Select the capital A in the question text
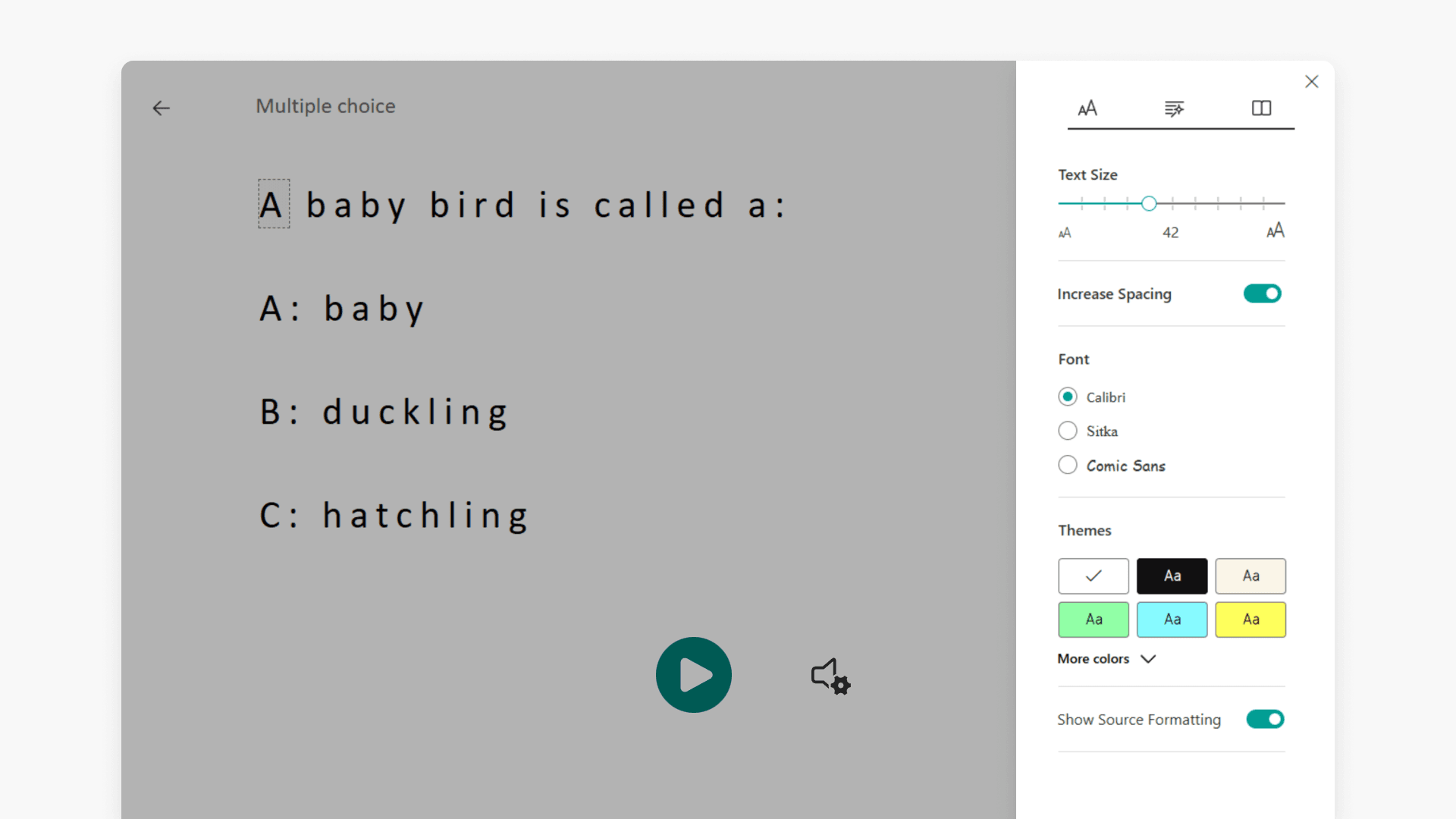 pos(273,203)
